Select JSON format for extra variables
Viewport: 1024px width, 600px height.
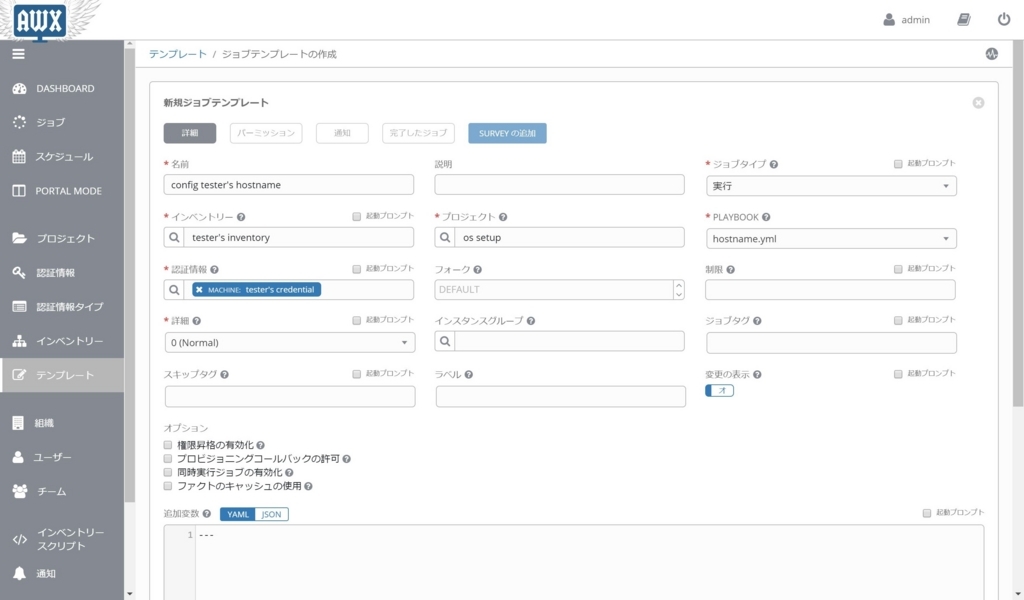click(272, 514)
